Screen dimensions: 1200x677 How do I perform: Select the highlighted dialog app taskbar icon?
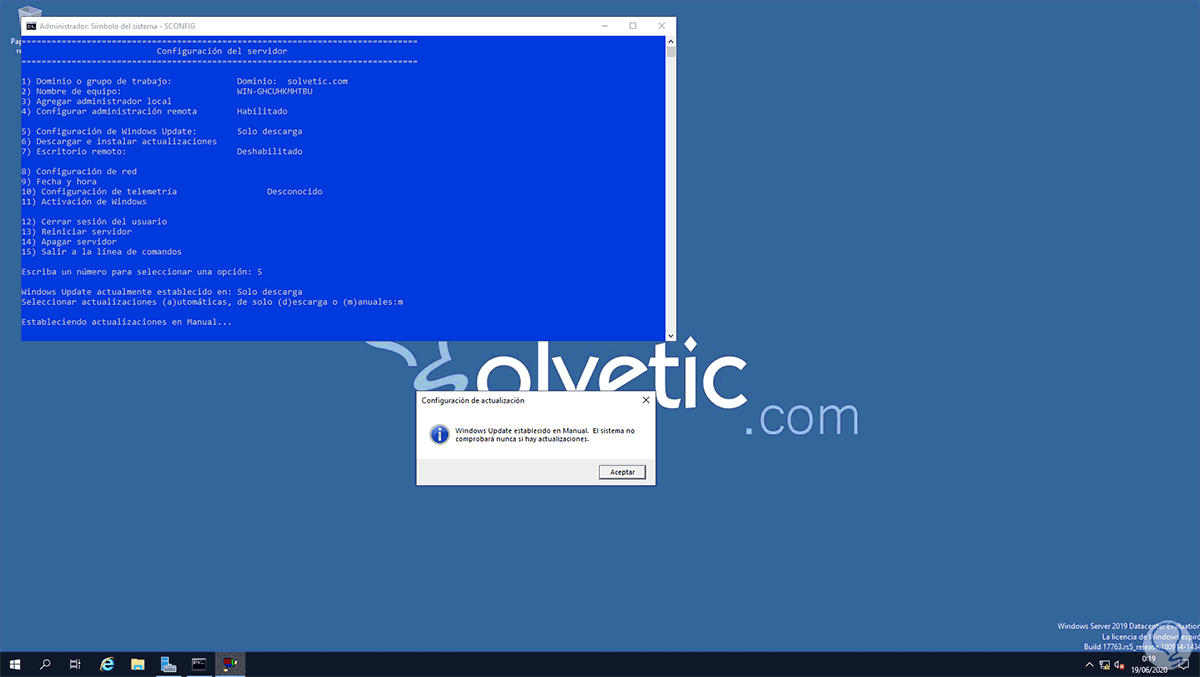tap(231, 664)
